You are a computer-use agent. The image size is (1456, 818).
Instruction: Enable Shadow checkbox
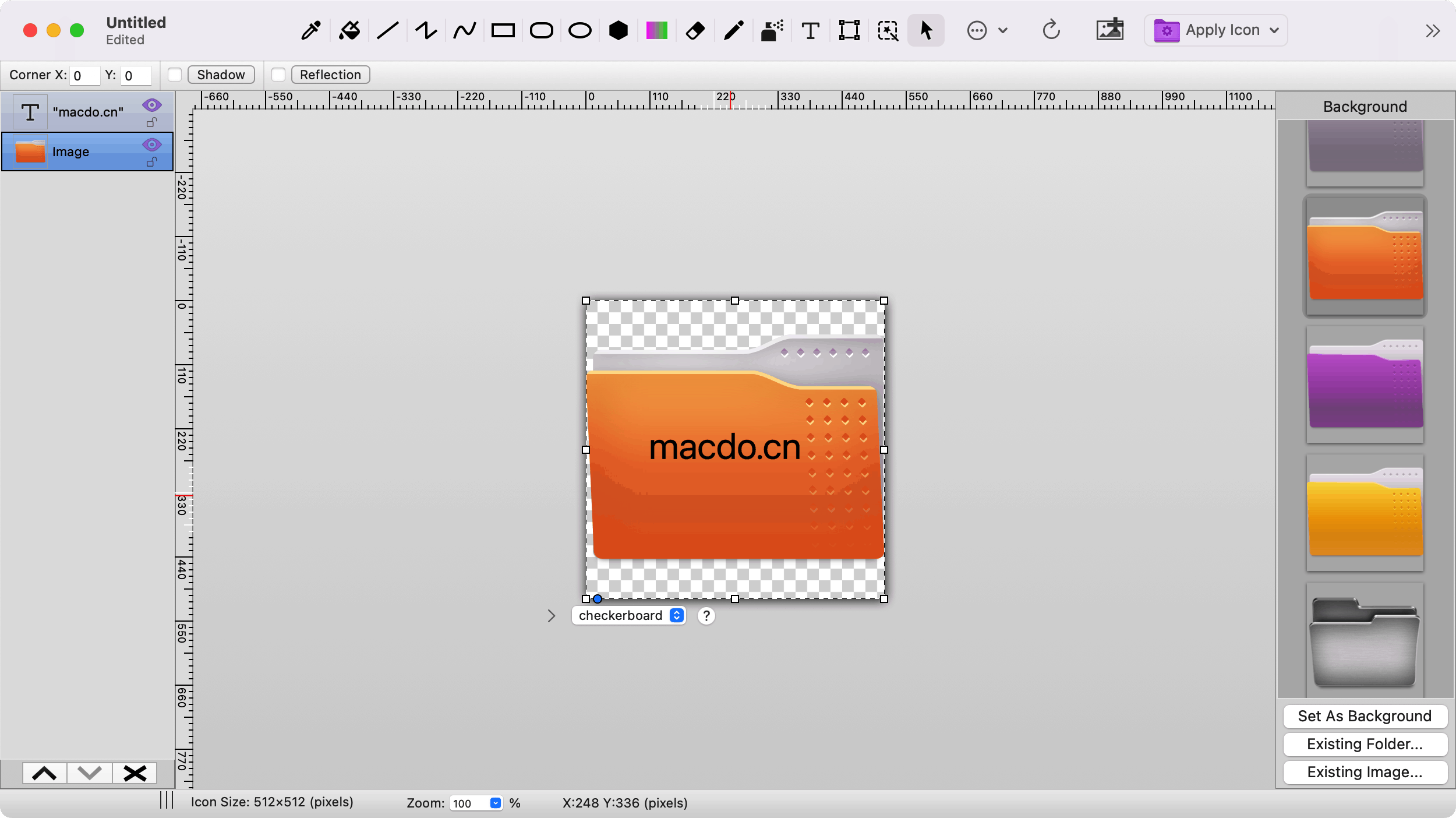click(x=176, y=74)
